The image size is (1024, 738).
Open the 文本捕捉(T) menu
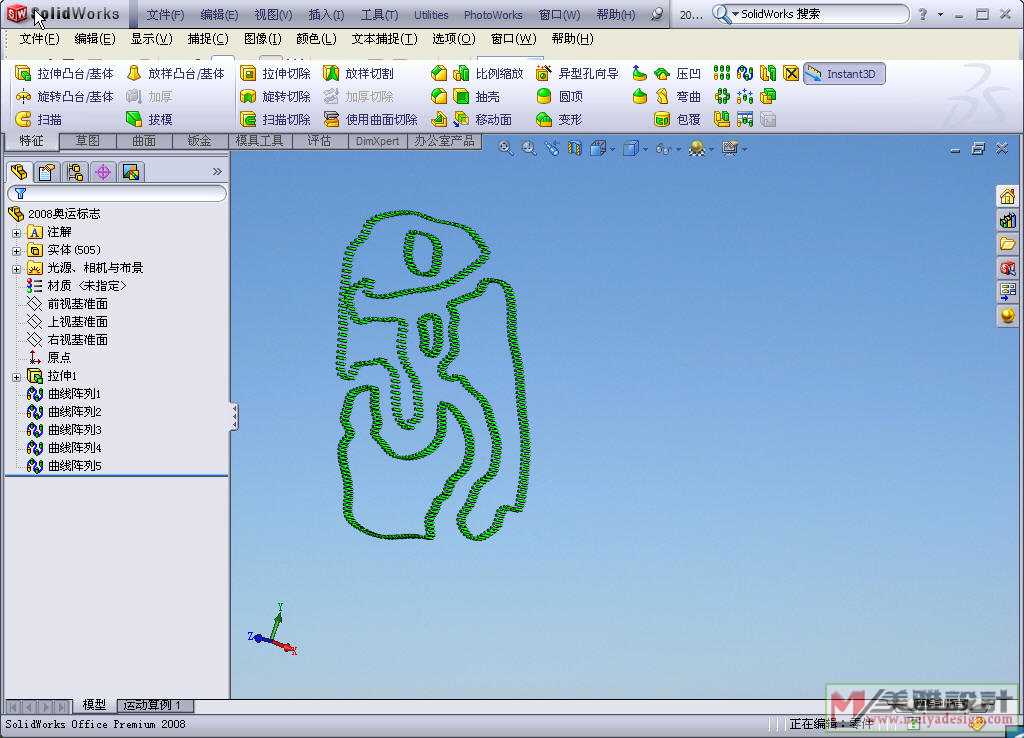pyautogui.click(x=384, y=39)
